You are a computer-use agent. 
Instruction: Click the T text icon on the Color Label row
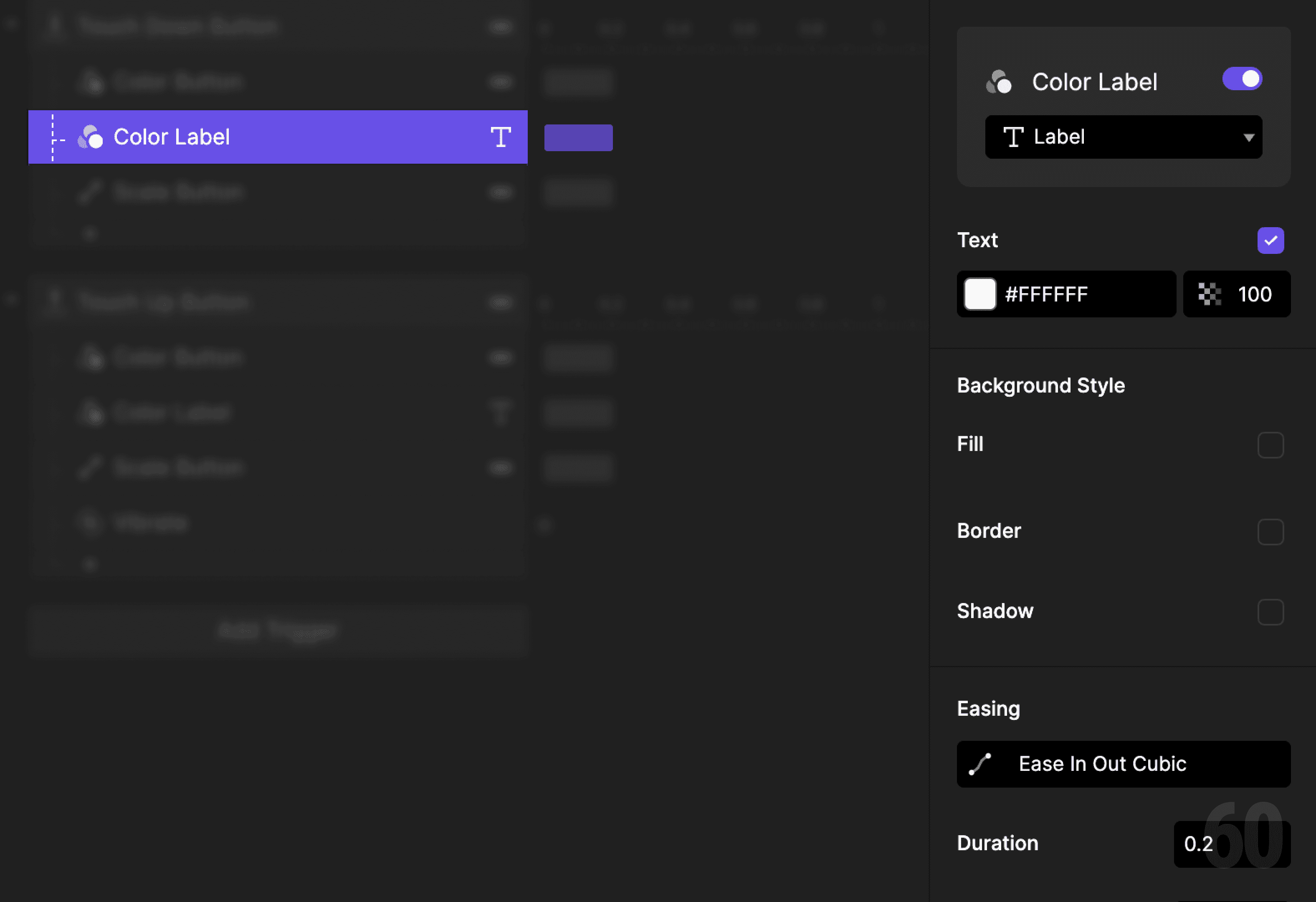coord(501,137)
